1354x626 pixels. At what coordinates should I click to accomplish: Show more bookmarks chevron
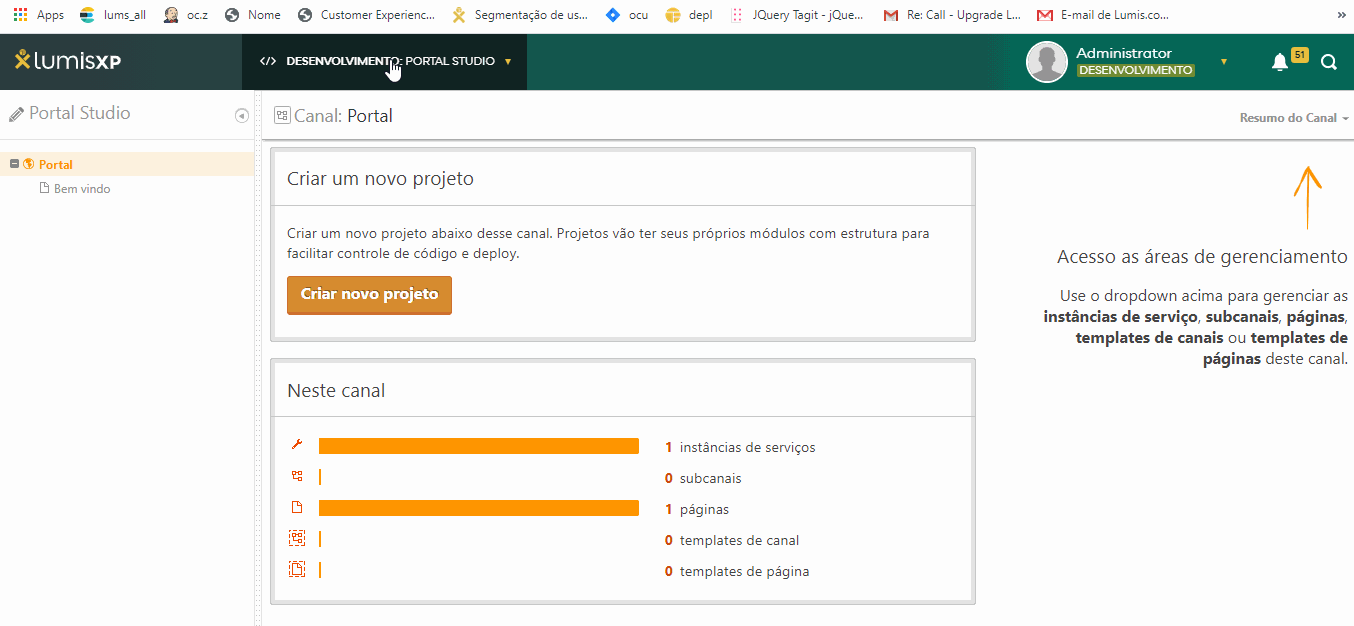point(1340,15)
